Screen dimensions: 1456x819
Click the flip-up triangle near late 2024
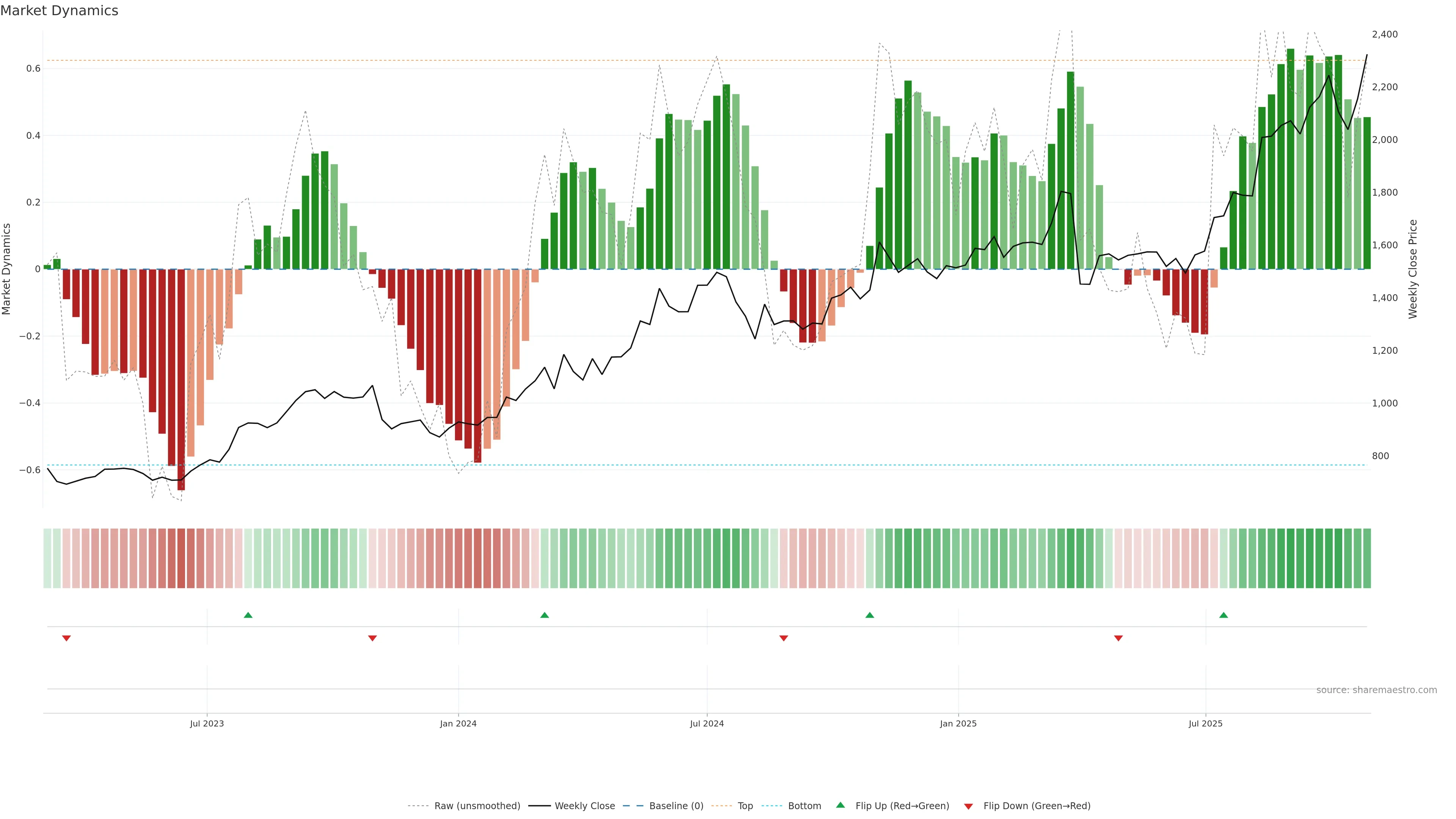click(870, 615)
